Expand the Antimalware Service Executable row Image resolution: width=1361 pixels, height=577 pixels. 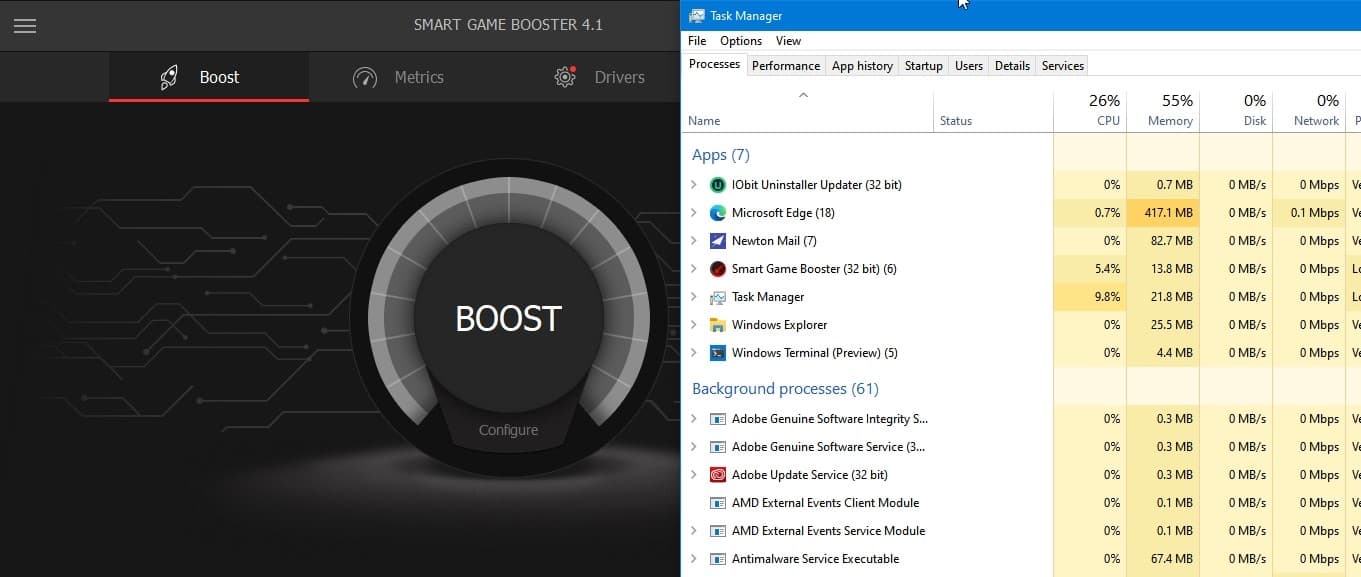pyautogui.click(x=694, y=559)
